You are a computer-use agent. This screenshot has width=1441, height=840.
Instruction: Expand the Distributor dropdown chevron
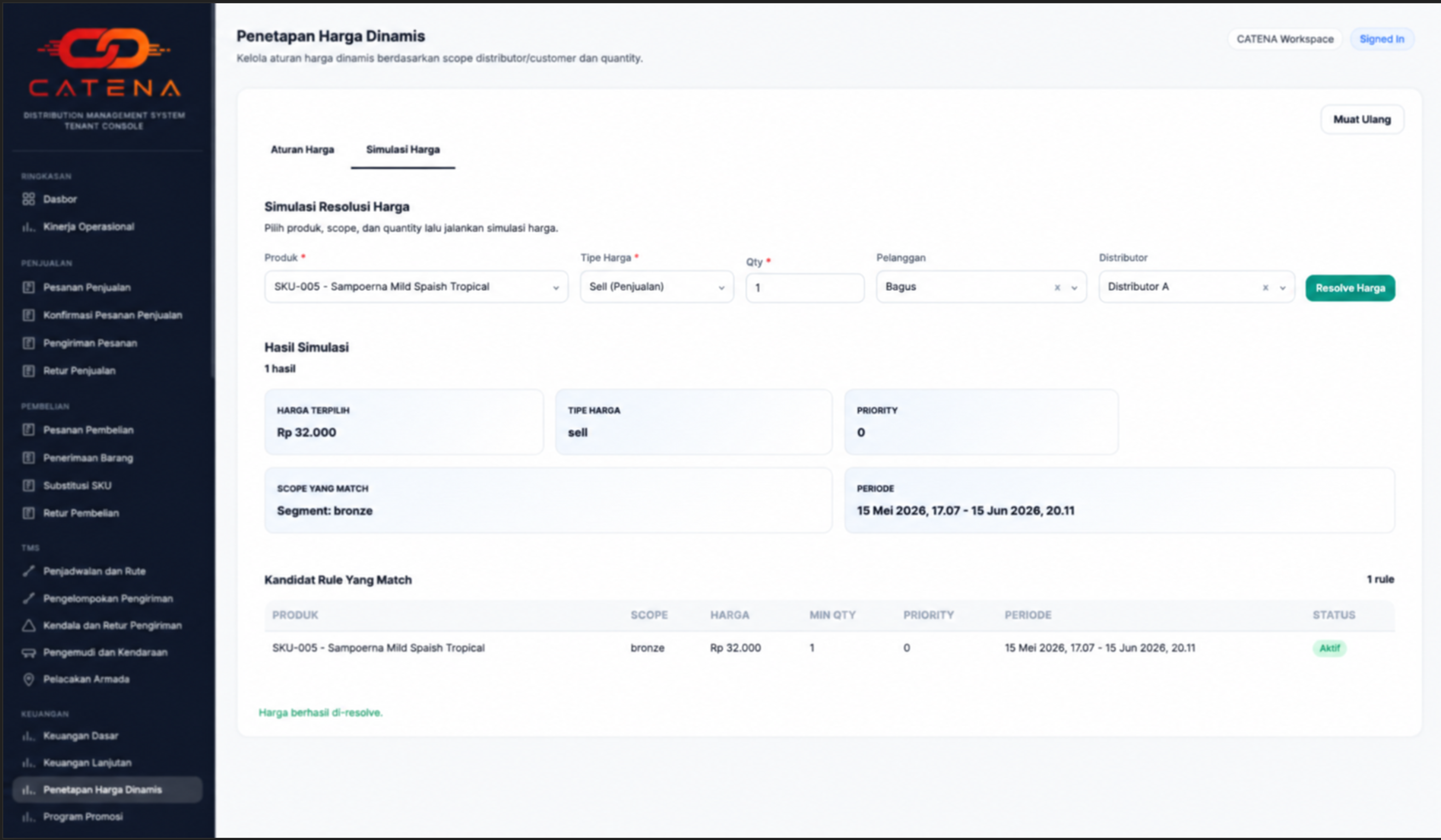point(1282,288)
